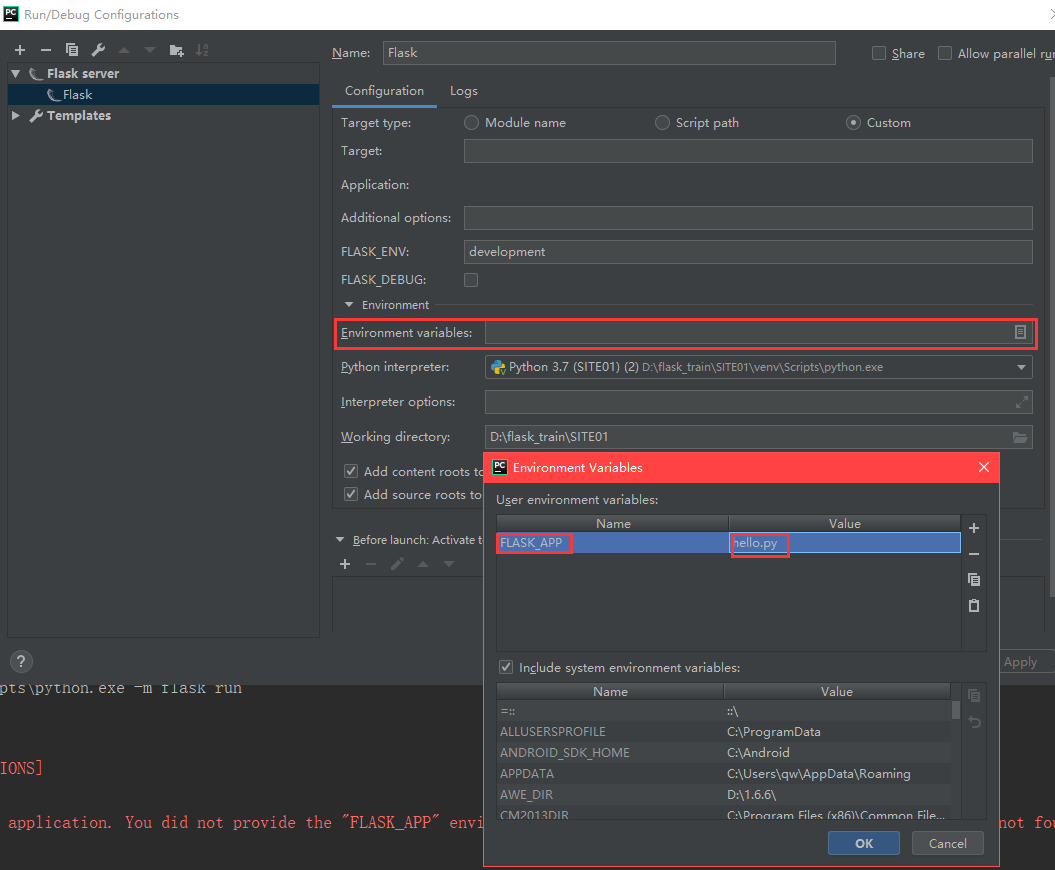Create a new configurations folder
Screen dimensions: 1055x870
pyautogui.click(x=176, y=50)
